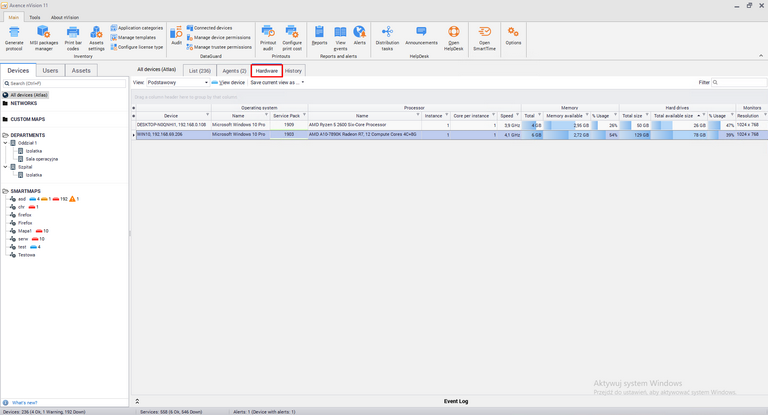Image resolution: width=768 pixels, height=415 pixels.
Task: Click in the Search (Ctrl+F) field
Action: (64, 84)
